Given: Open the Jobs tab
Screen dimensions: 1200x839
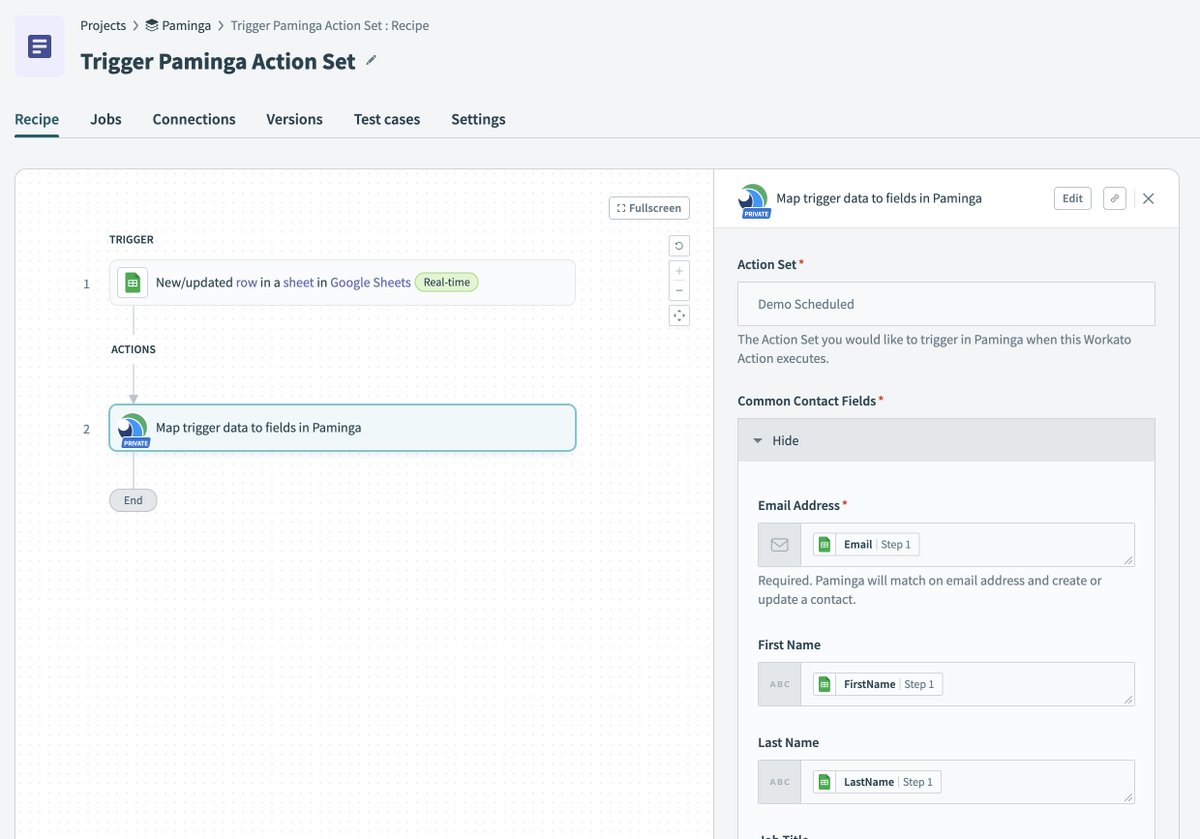Looking at the screenshot, I should coord(106,119).
